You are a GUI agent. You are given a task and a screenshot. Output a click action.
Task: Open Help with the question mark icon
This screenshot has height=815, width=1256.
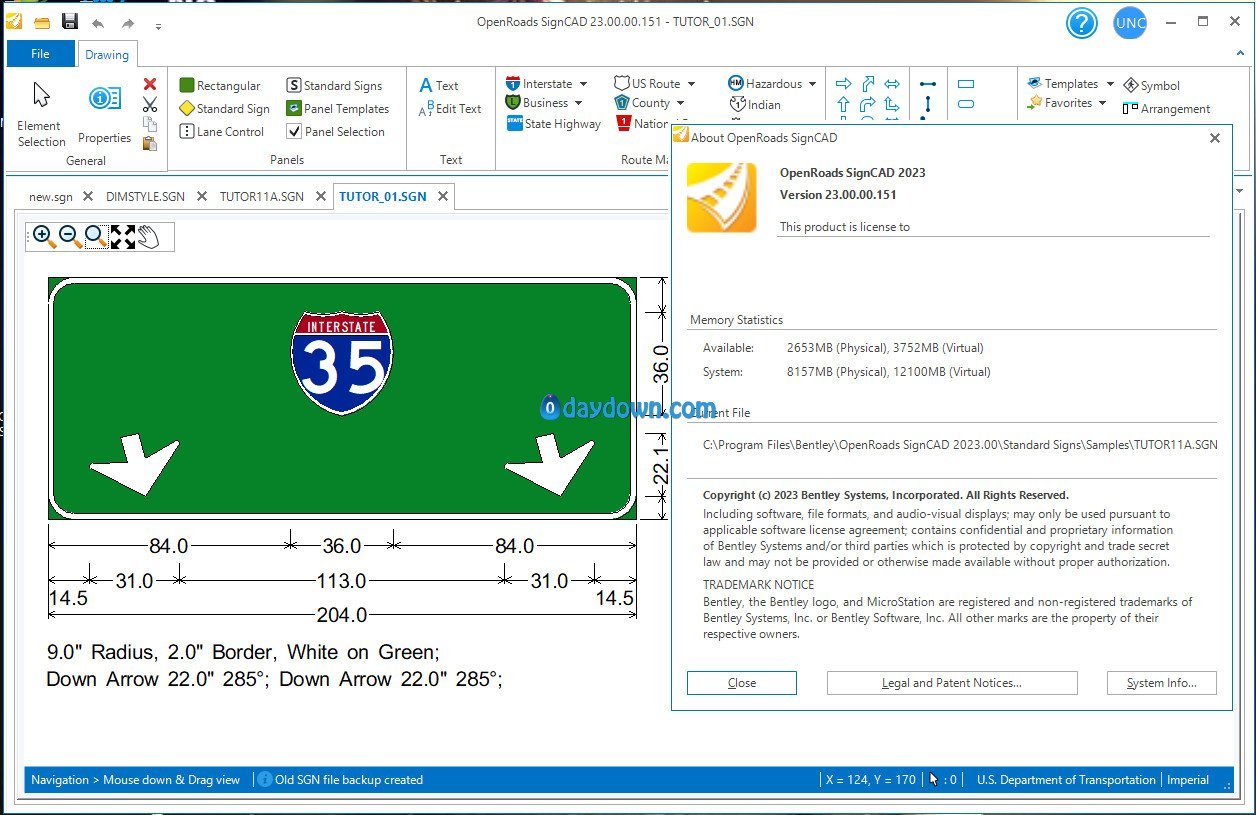pyautogui.click(x=1081, y=23)
